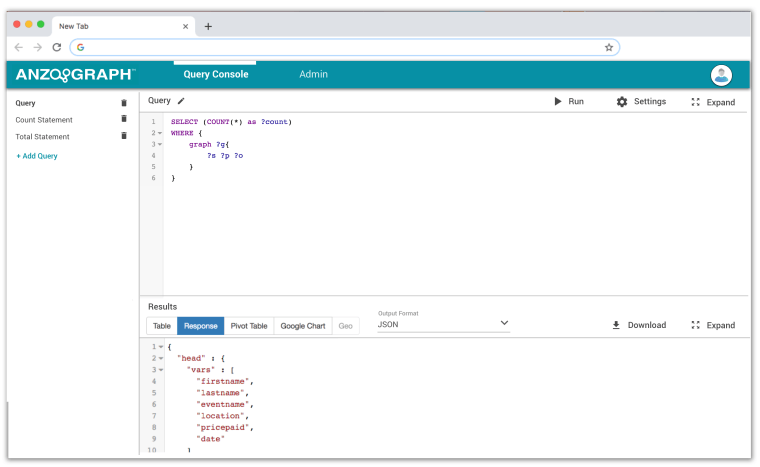Click the Download arrow icon in Results
The image size is (760, 467).
click(x=616, y=325)
